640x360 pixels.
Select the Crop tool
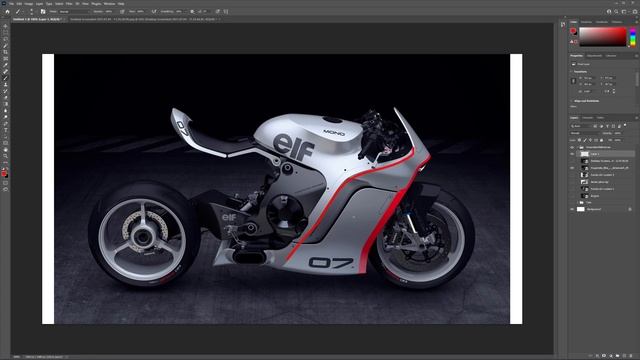5,52
